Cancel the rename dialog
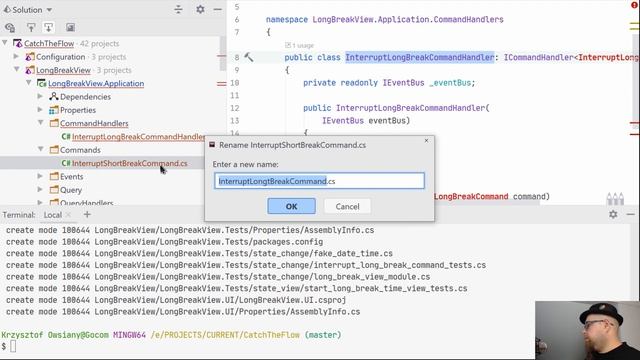This screenshot has height=360, width=640. tap(347, 206)
